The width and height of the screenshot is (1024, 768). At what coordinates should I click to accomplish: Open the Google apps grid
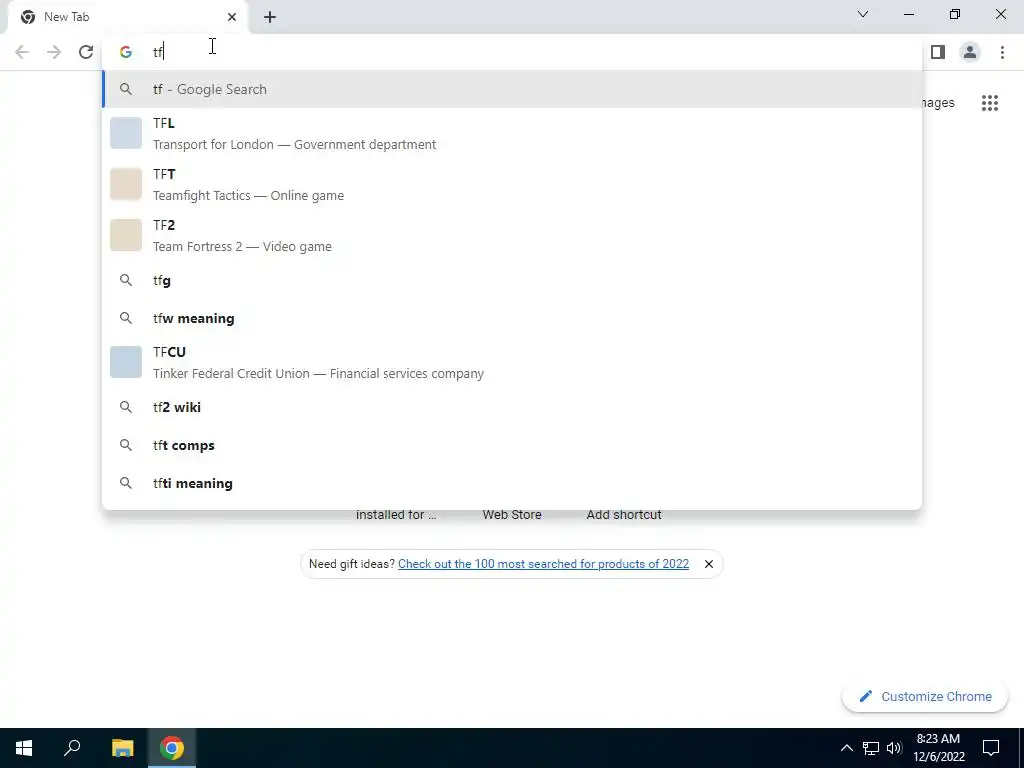tap(989, 103)
